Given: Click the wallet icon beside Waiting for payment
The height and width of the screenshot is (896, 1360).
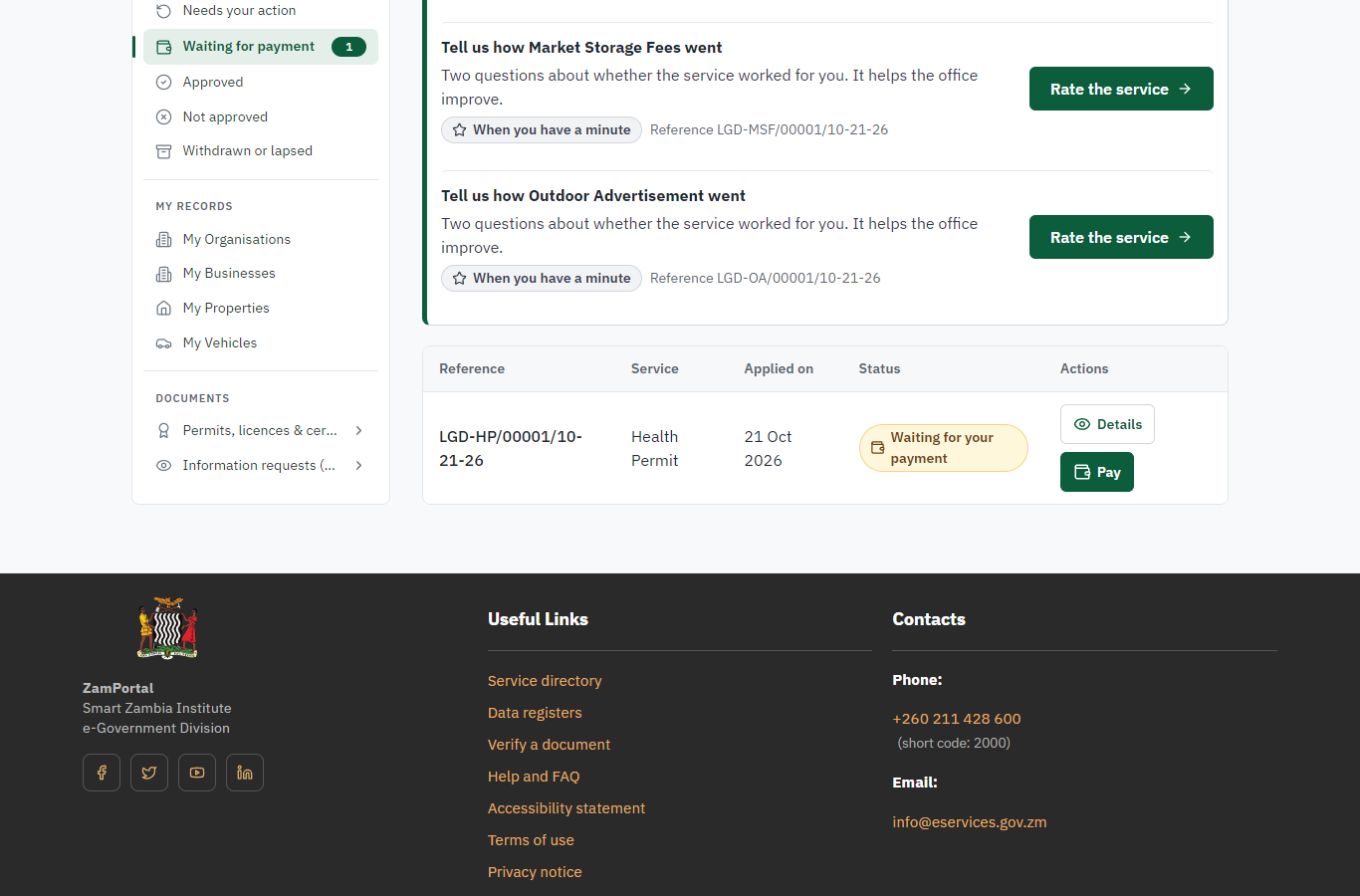Looking at the screenshot, I should click(164, 47).
